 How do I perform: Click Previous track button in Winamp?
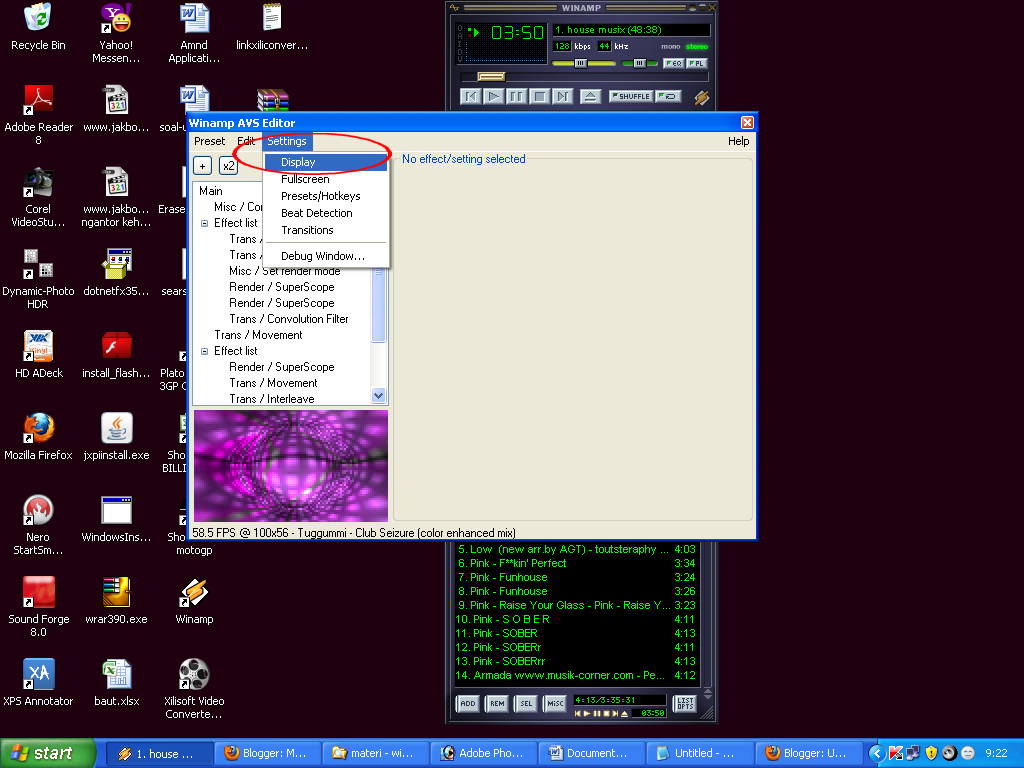pyautogui.click(x=470, y=97)
